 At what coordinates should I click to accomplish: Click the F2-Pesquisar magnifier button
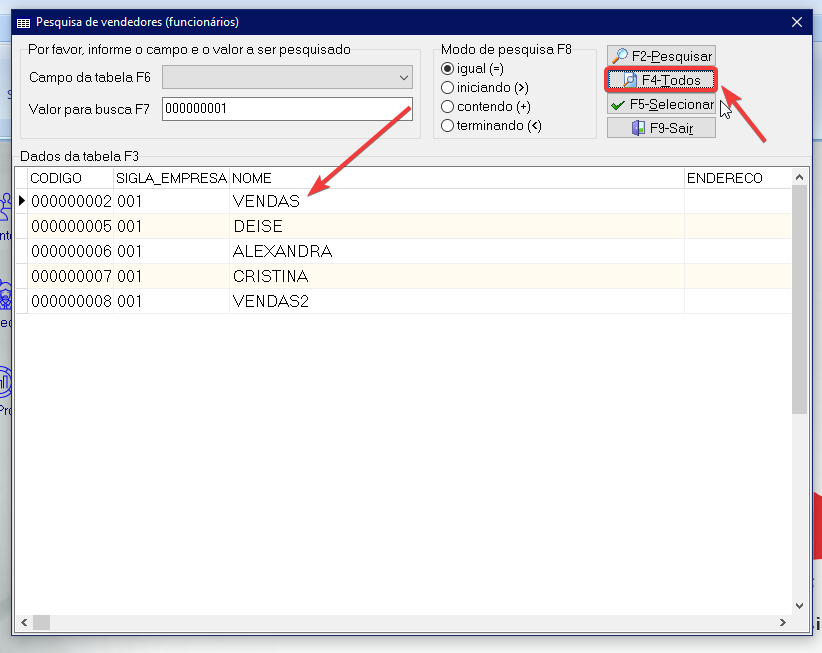[661, 57]
